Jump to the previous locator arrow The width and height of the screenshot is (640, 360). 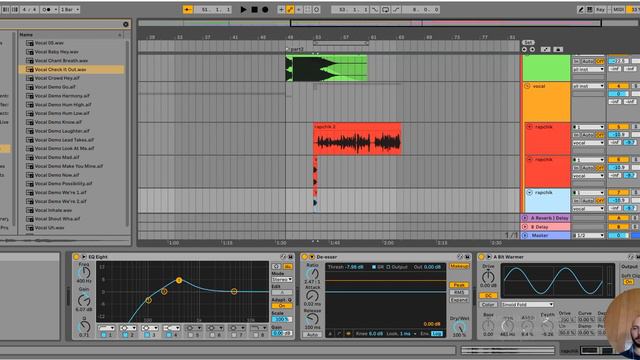[x=524, y=49]
